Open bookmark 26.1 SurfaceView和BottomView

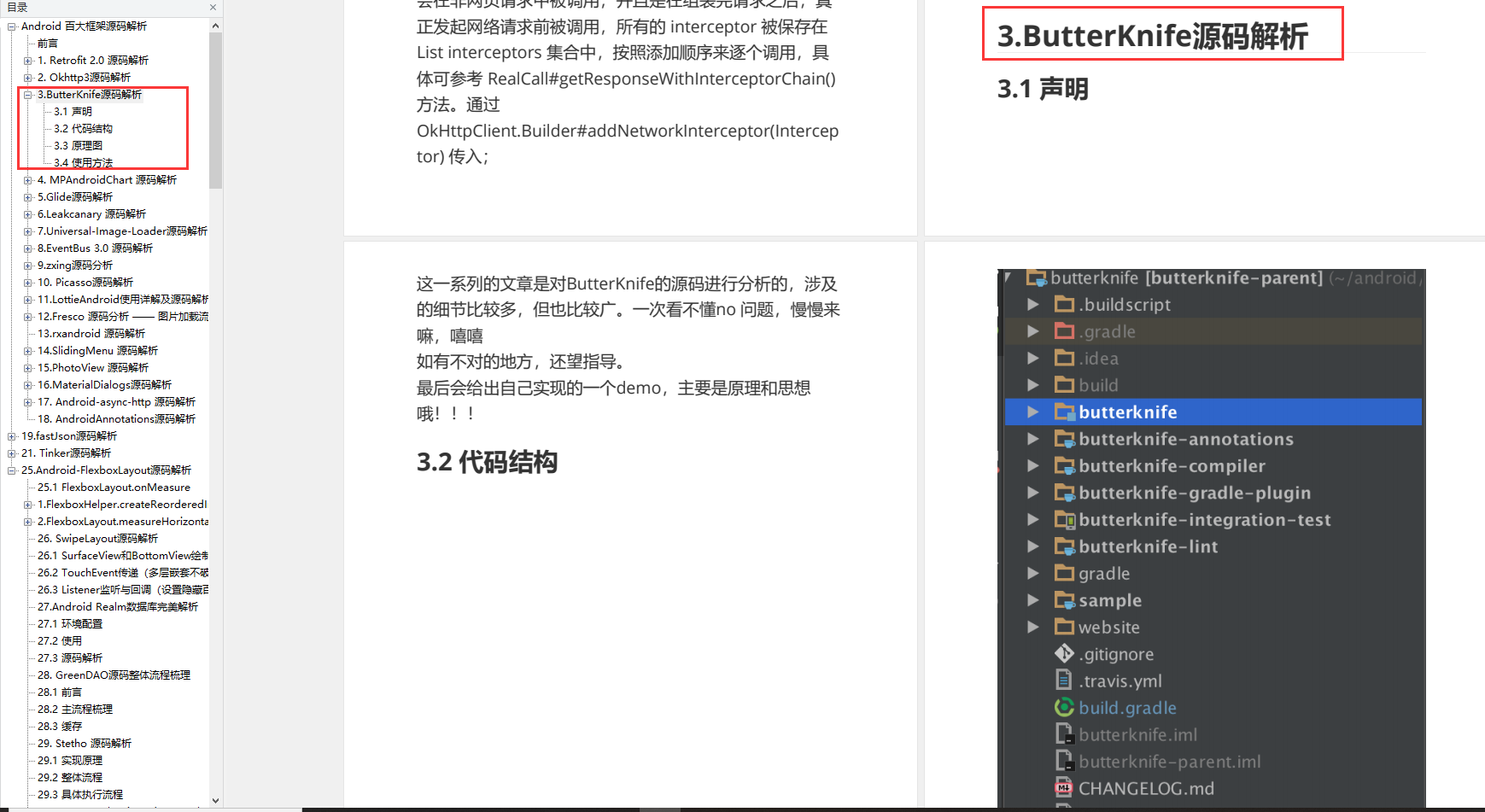pyautogui.click(x=122, y=556)
